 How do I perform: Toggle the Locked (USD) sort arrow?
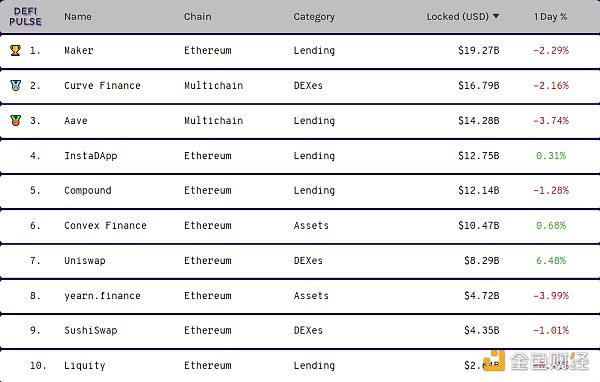(496, 16)
